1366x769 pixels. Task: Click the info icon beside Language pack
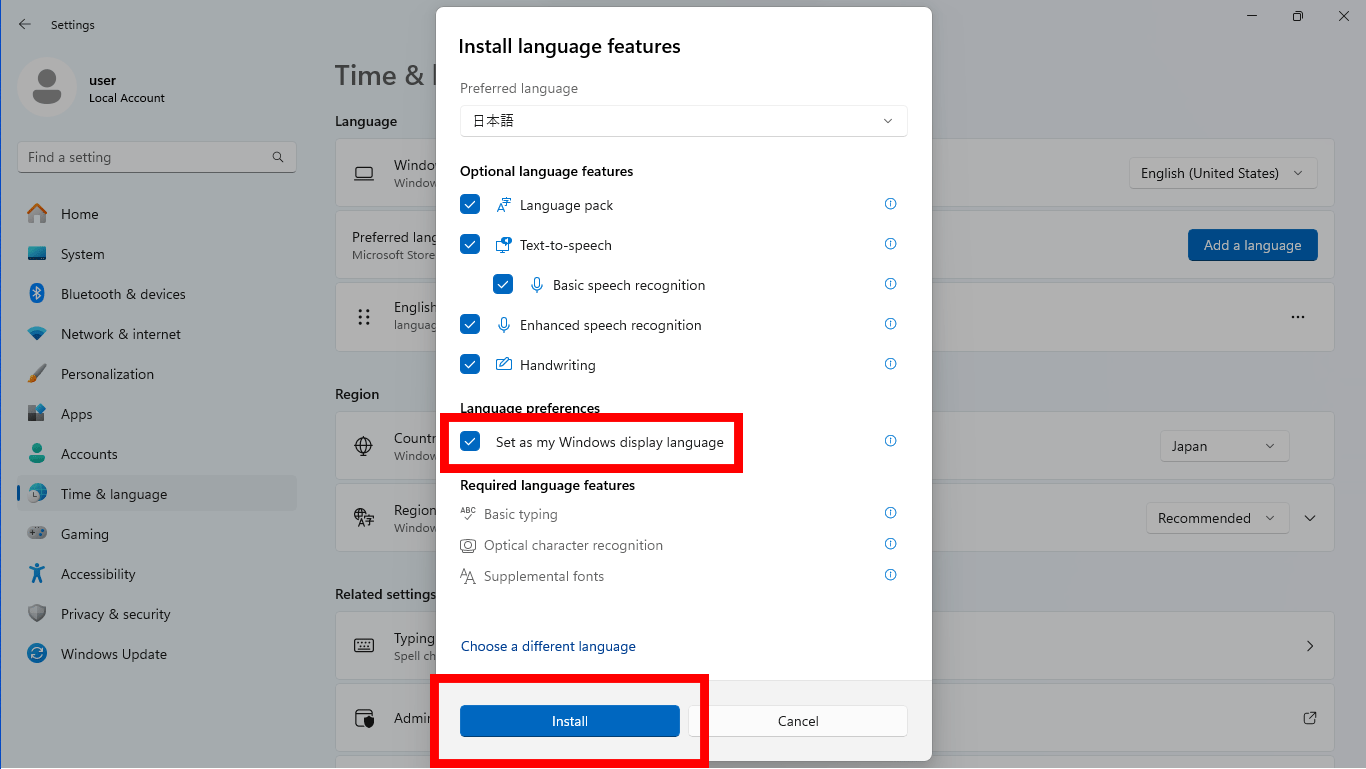click(890, 204)
